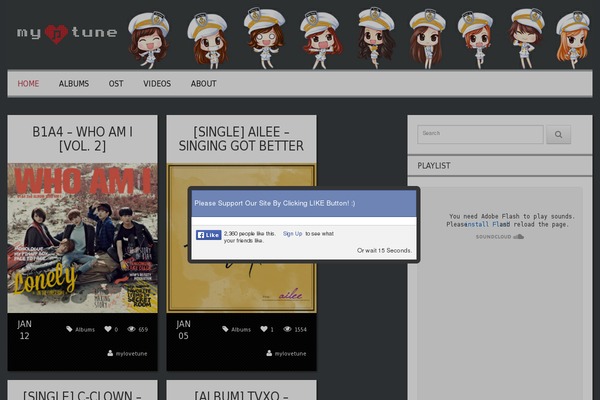Click the '2,380 people like this' text
Image resolution: width=600 pixels, height=400 pixels.
249,233
